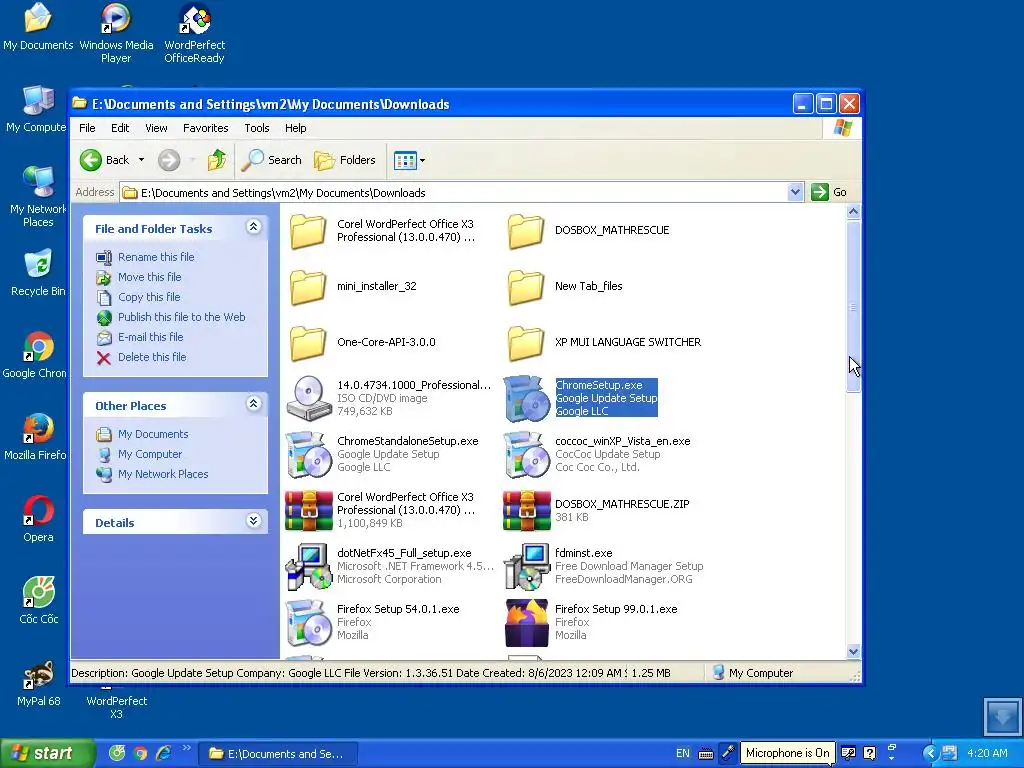The image size is (1024, 768).
Task: Select the XP MUI LANGUAGE SWITCHER folder icon
Action: pos(526,344)
